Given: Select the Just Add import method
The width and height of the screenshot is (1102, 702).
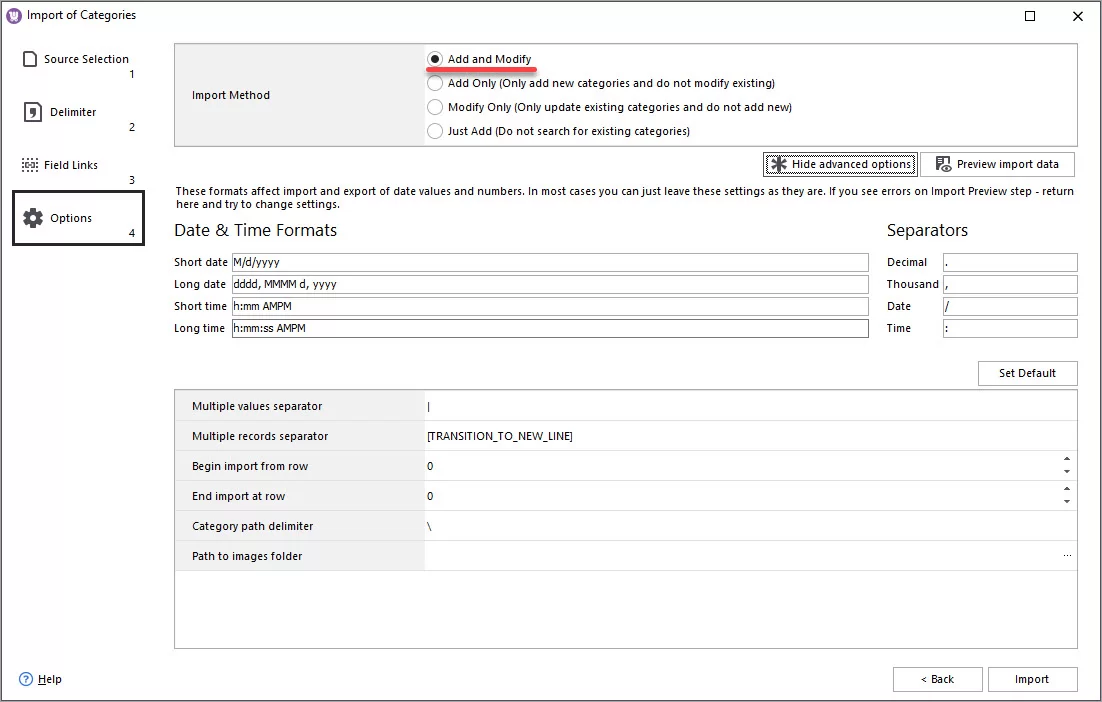Looking at the screenshot, I should [x=435, y=130].
